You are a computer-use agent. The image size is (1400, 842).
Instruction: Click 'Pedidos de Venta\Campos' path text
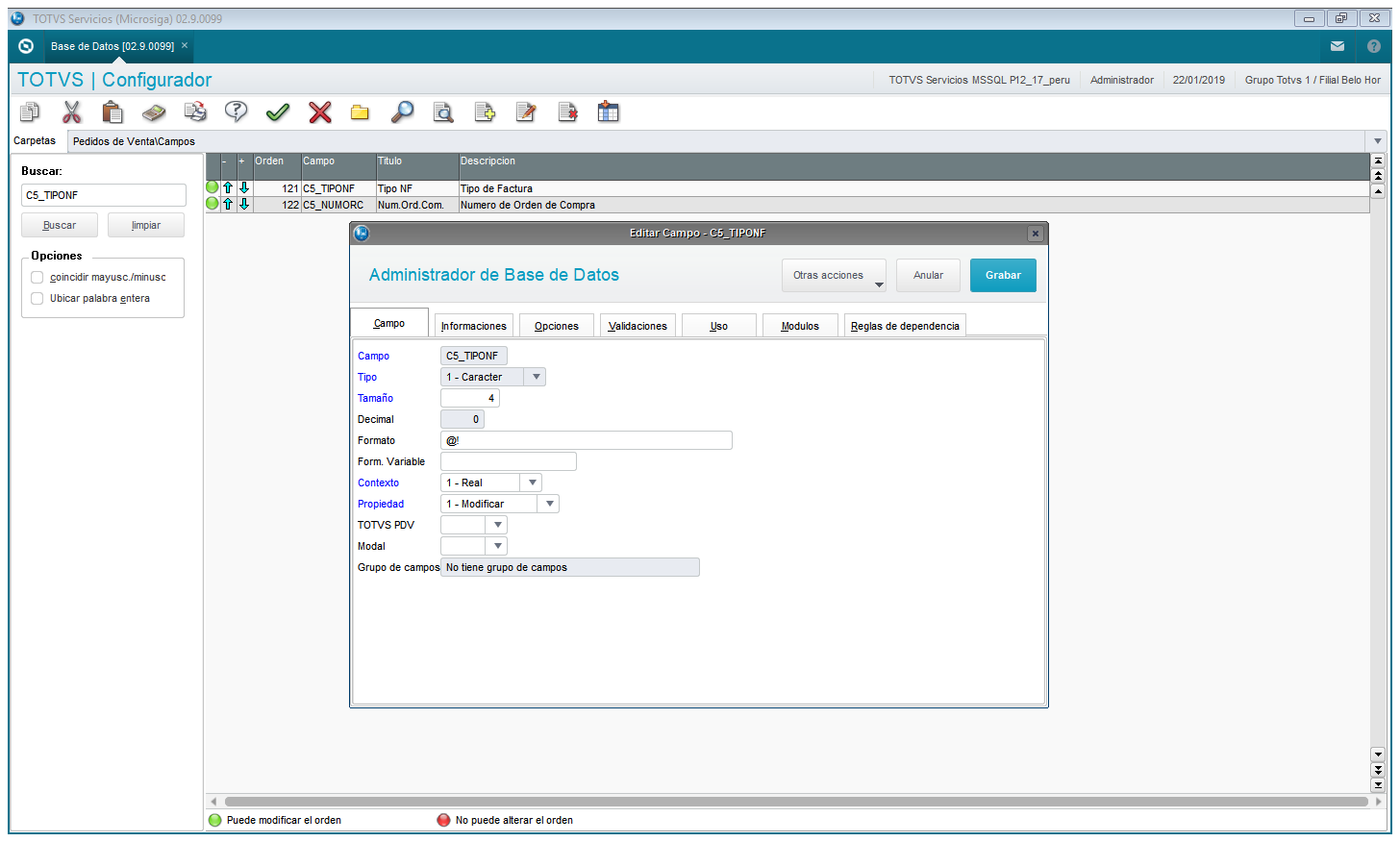134,141
